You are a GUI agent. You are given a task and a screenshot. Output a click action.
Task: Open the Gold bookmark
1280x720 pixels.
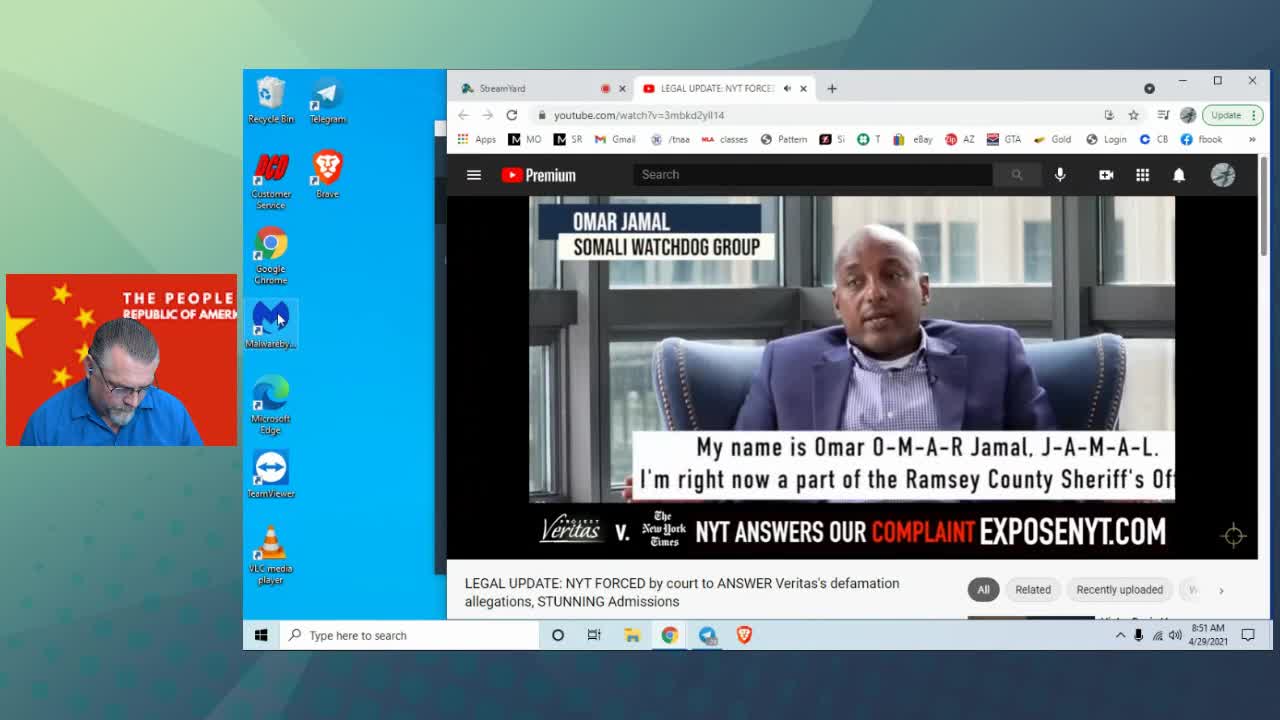1052,140
